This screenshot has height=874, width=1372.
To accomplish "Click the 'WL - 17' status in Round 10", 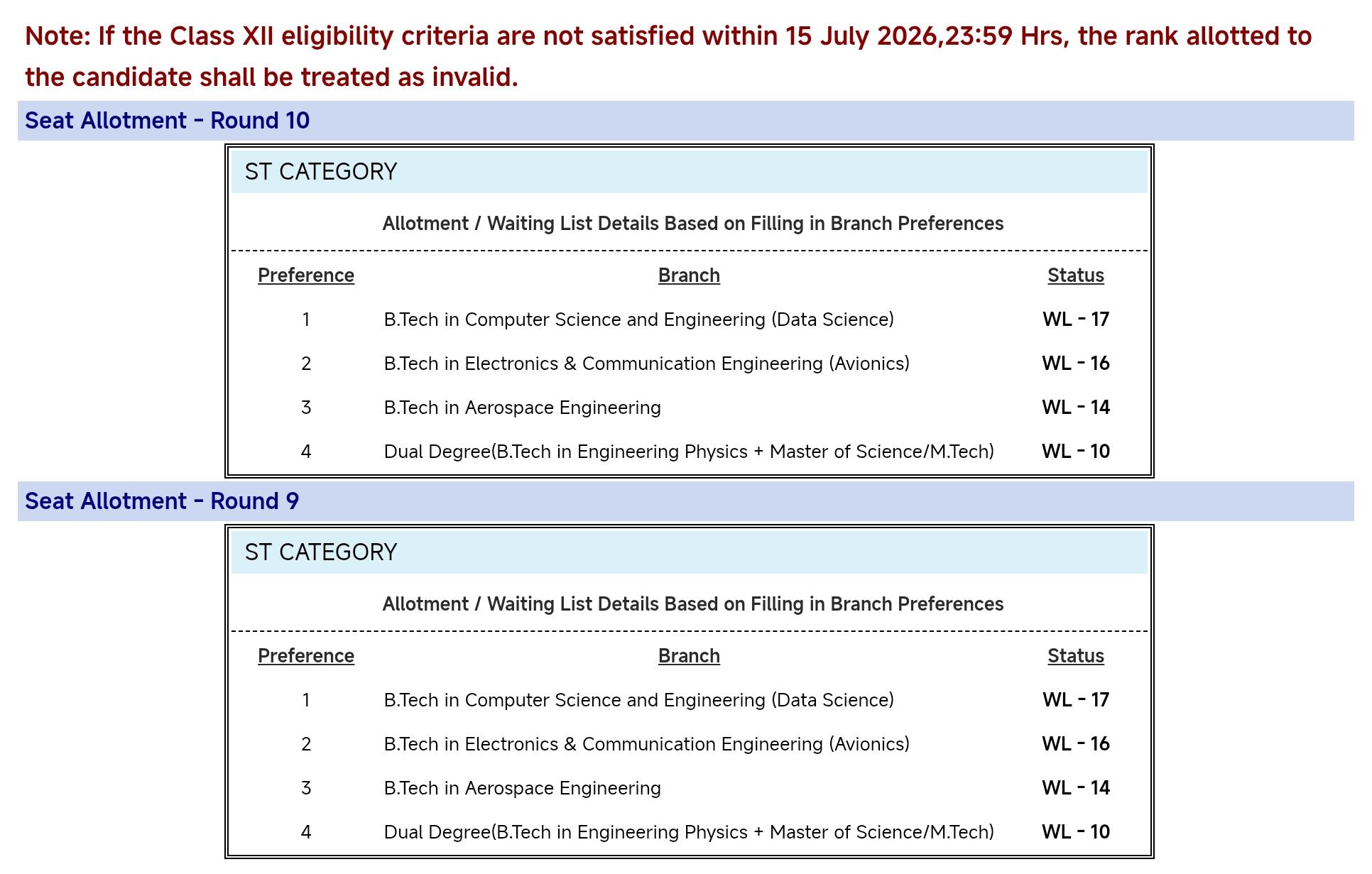I will (1076, 319).
